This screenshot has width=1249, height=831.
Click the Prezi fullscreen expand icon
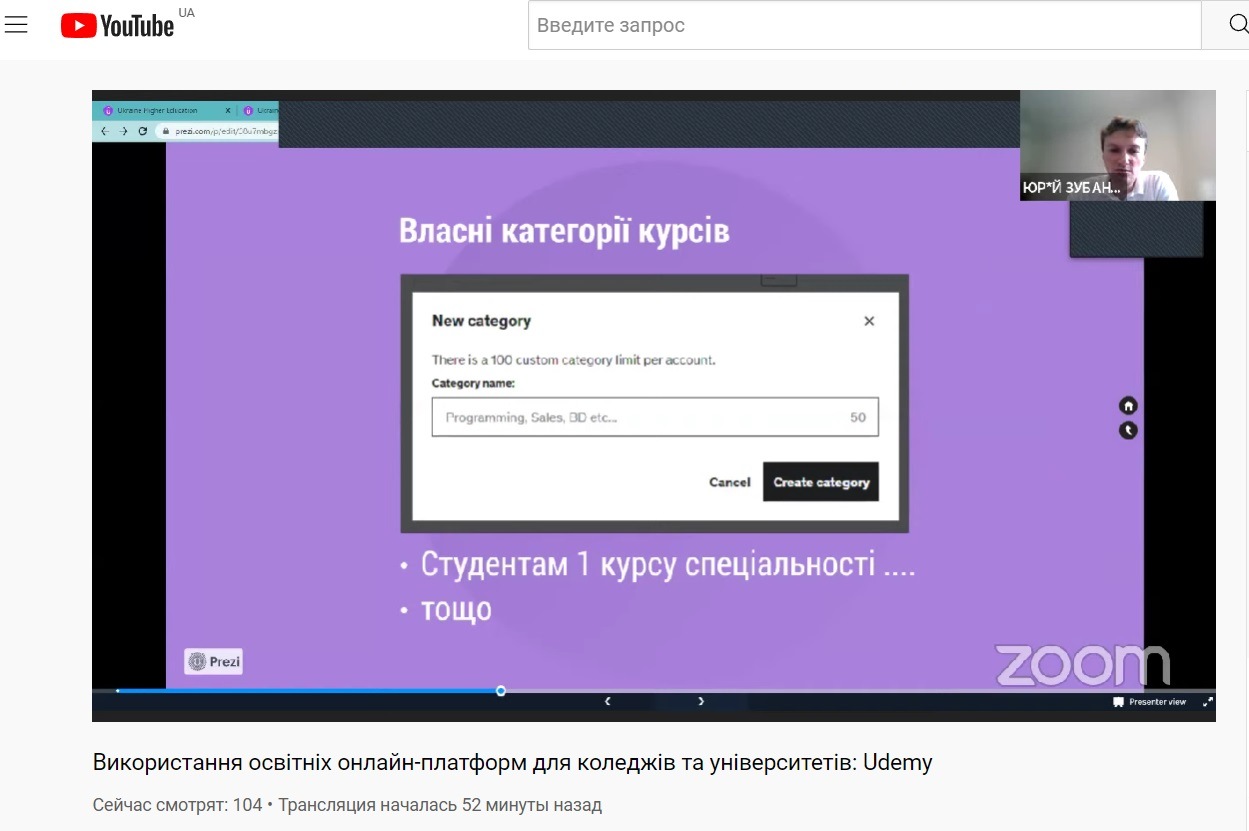[1207, 702]
